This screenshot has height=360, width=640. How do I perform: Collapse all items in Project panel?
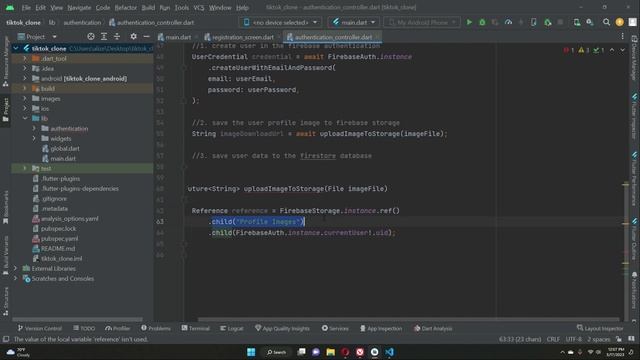117,37
